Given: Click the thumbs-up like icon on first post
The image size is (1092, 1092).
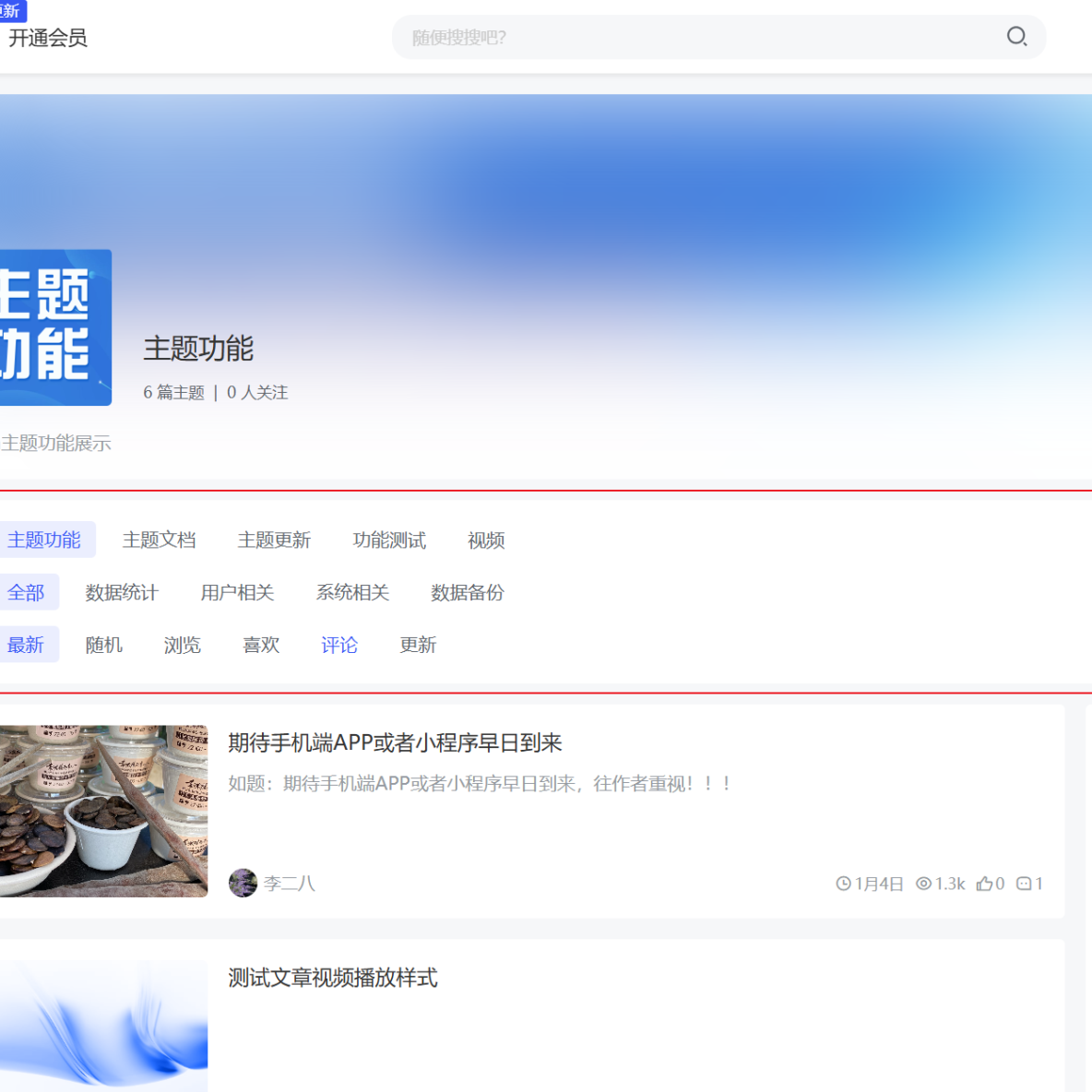Looking at the screenshot, I should point(983,883).
